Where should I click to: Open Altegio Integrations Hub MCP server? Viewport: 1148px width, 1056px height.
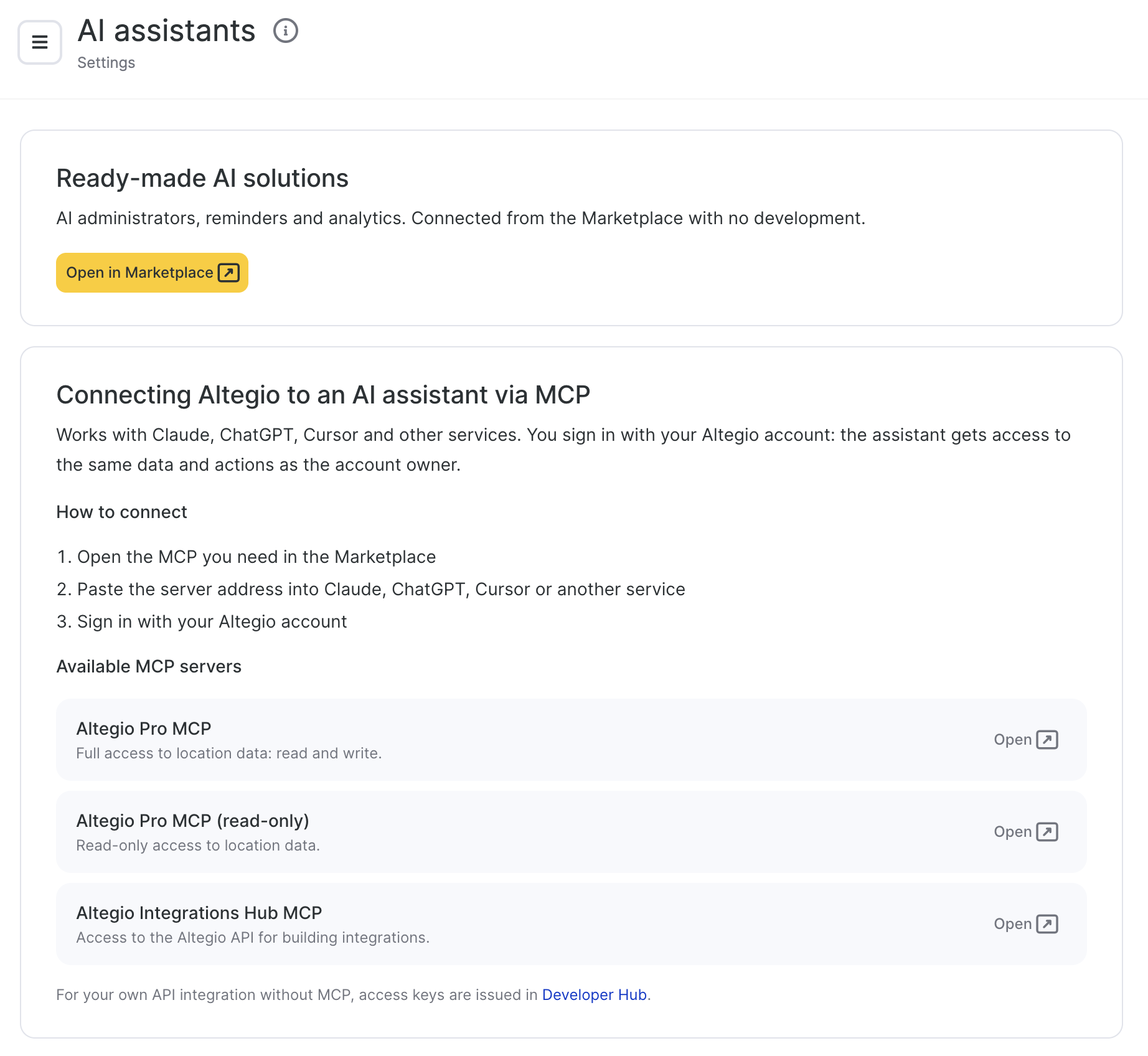coord(1025,924)
